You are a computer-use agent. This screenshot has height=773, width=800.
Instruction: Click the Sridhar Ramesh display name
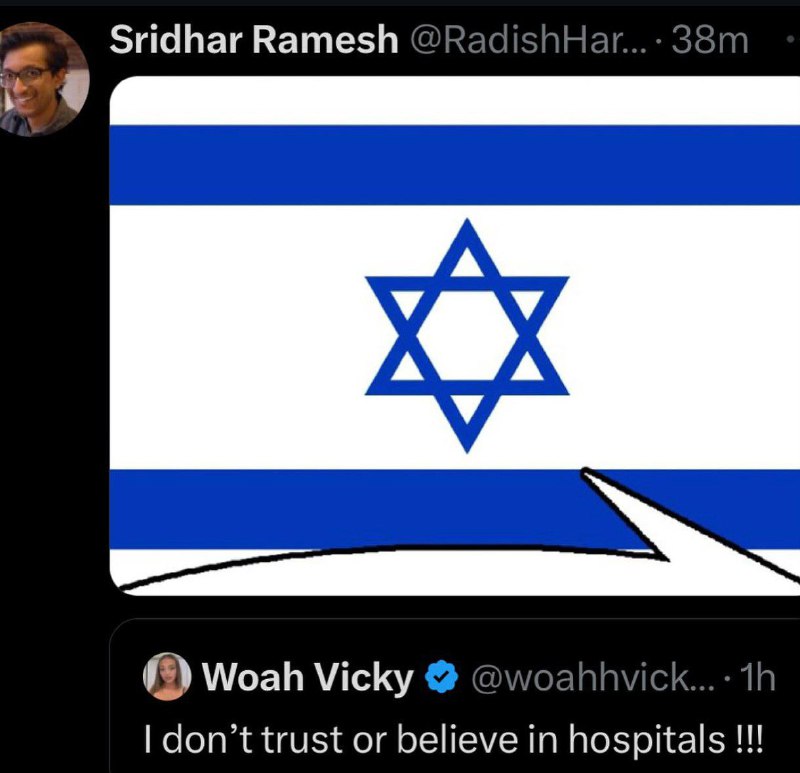click(254, 40)
